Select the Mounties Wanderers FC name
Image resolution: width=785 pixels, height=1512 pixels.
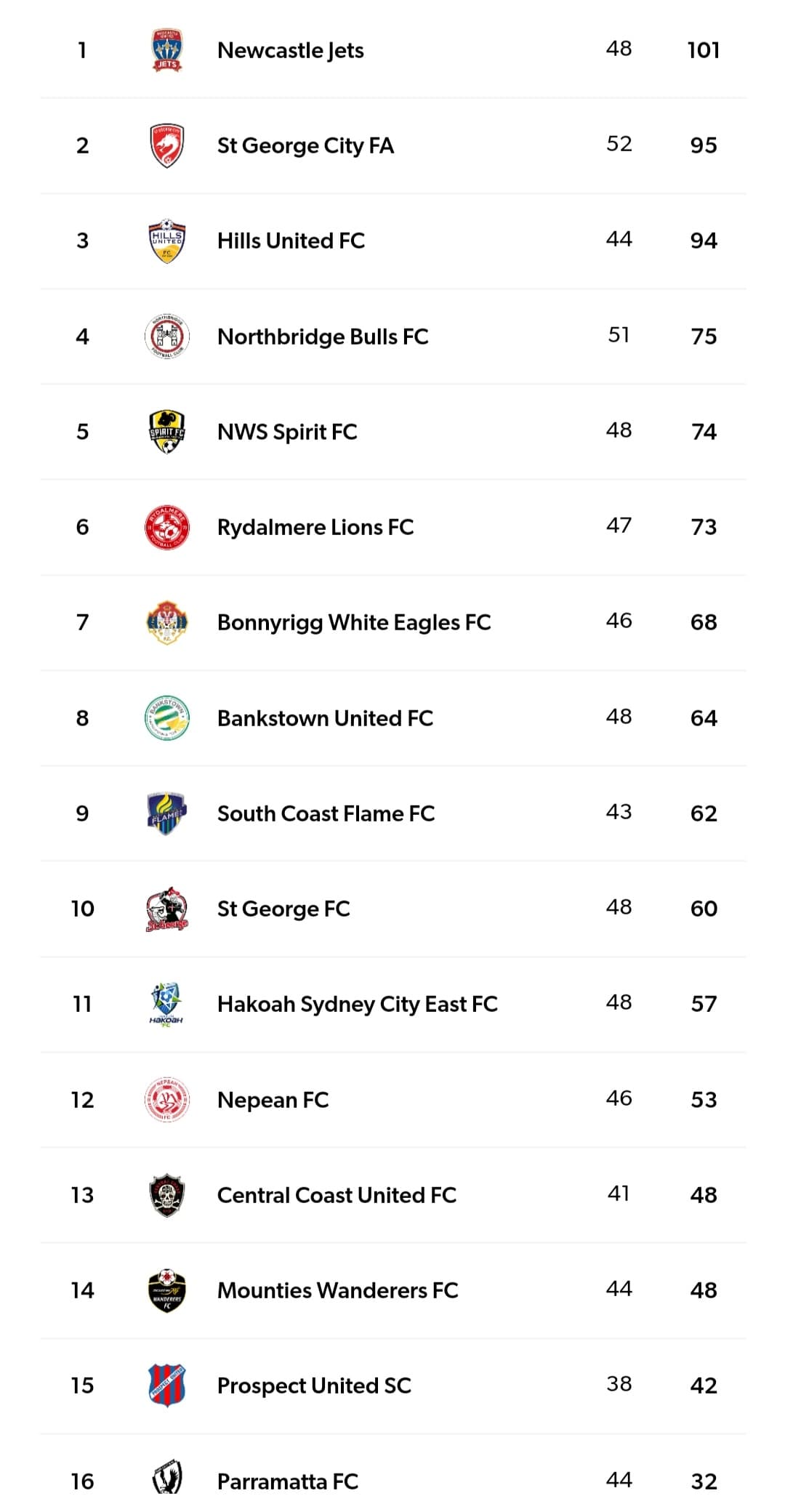[337, 1290]
